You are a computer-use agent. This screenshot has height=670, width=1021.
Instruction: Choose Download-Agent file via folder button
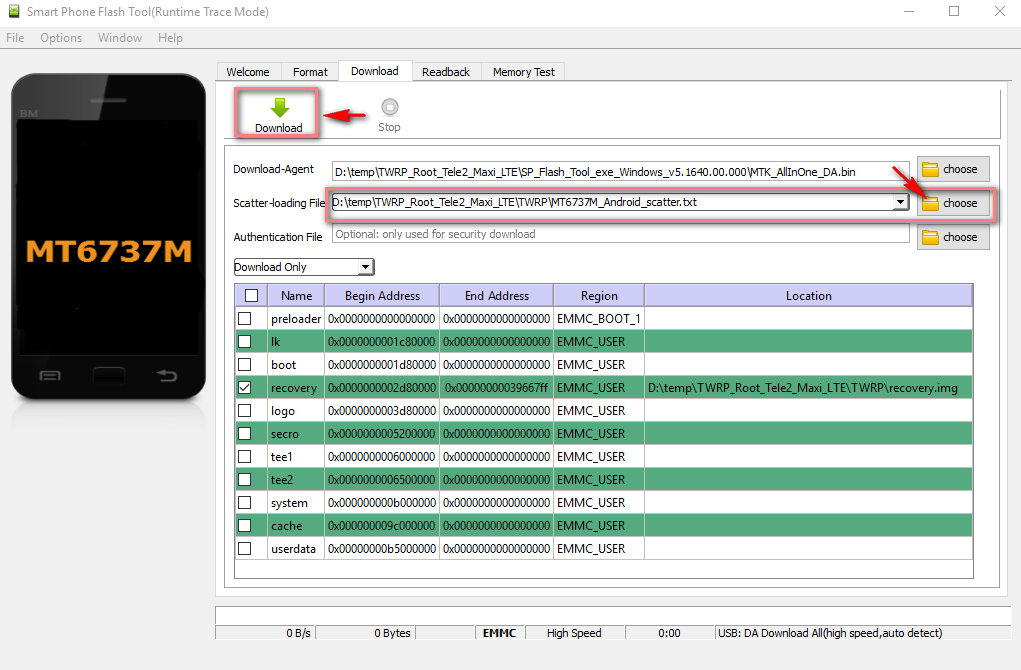tap(953, 169)
